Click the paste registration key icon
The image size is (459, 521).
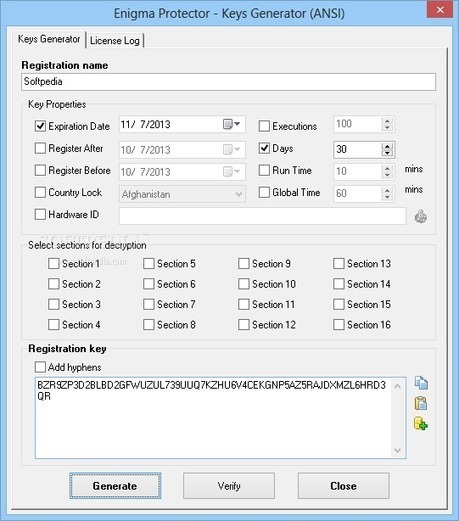point(421,403)
